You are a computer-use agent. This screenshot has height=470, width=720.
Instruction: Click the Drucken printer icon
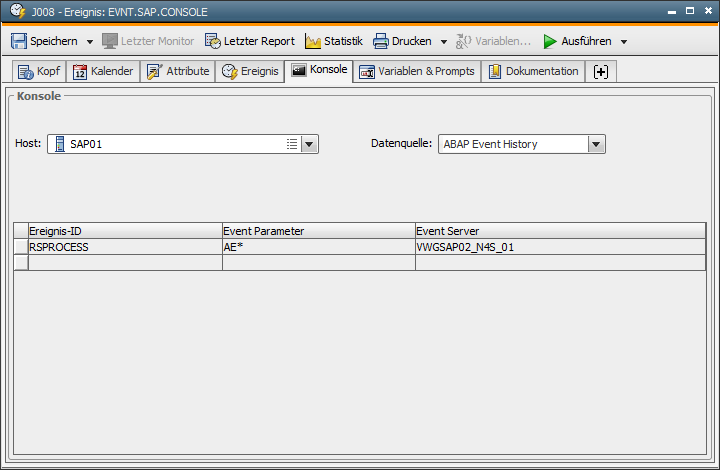click(381, 41)
